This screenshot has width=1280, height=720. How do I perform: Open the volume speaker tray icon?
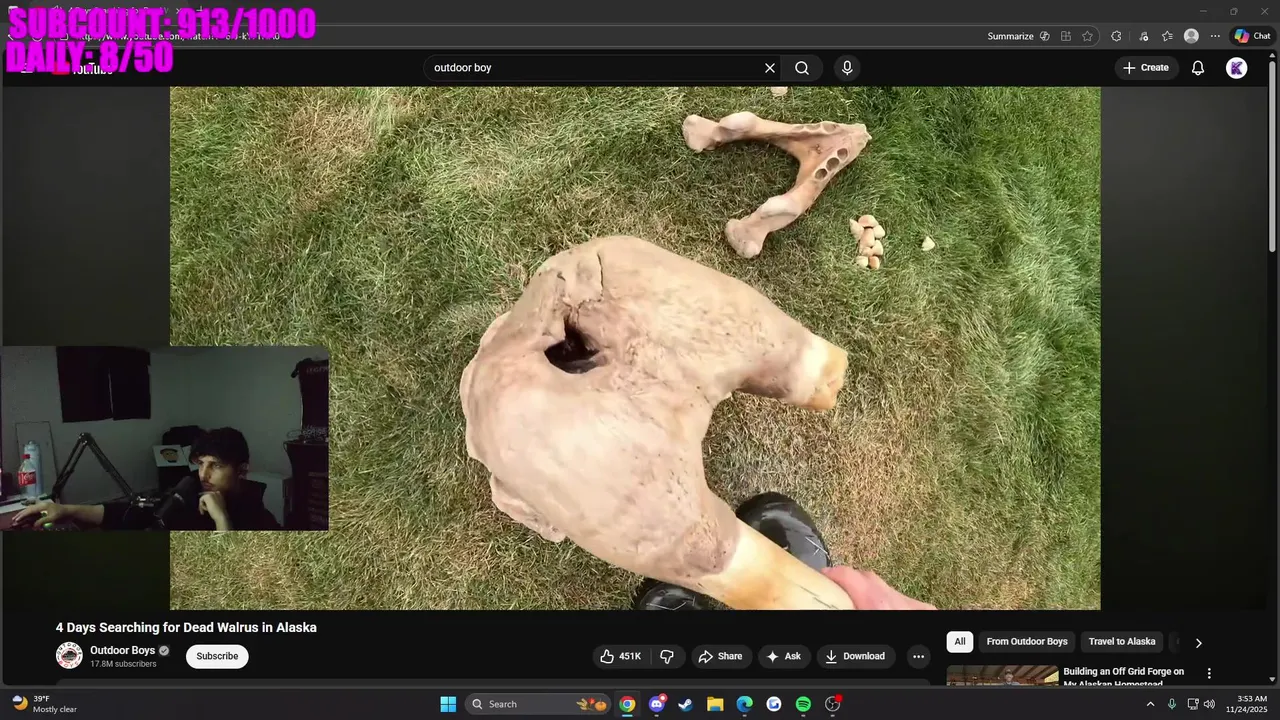tap(1209, 704)
